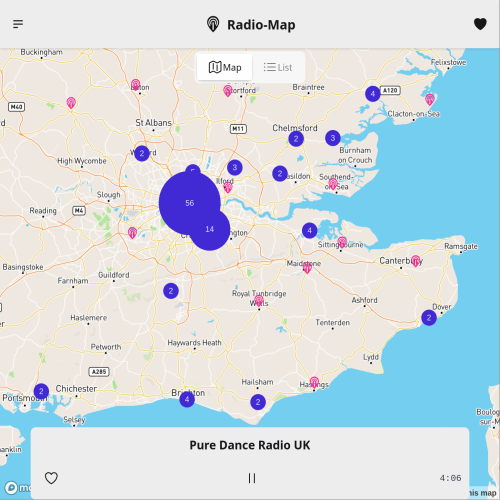The height and width of the screenshot is (500, 500).
Task: Click the High Wycombe map label
Action: [82, 161]
